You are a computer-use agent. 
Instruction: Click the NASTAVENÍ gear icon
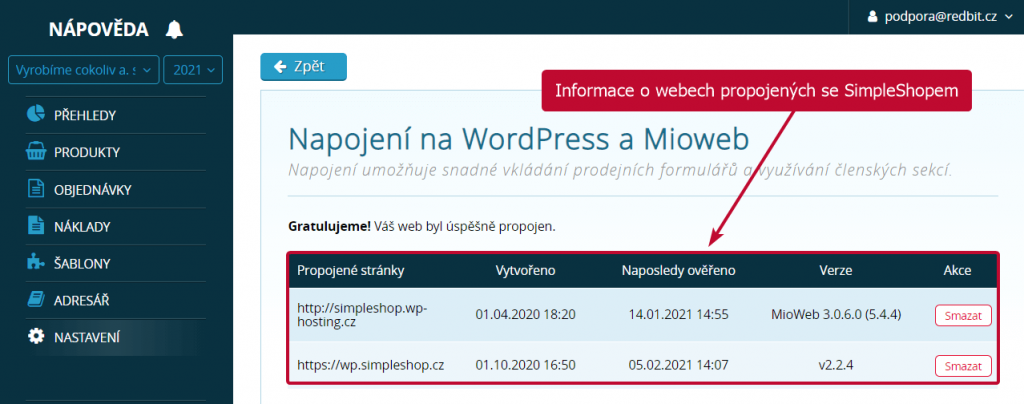[x=35, y=337]
